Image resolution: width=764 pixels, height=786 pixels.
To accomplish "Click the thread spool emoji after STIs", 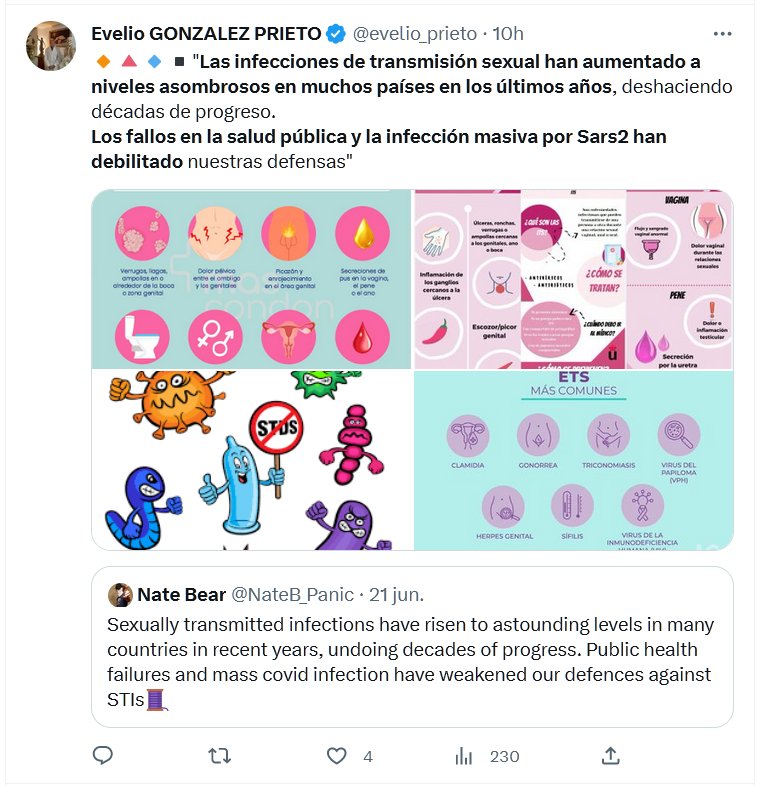I will [x=156, y=700].
